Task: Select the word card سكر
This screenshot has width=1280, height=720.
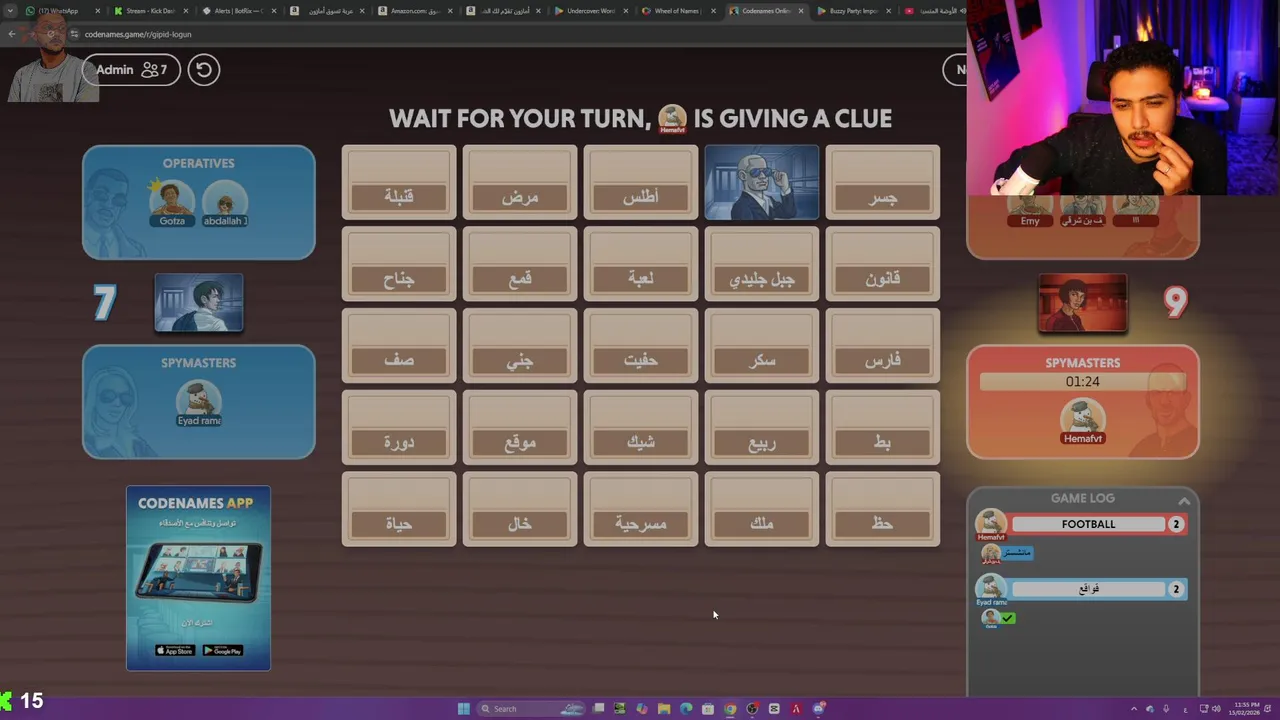Action: (x=762, y=346)
